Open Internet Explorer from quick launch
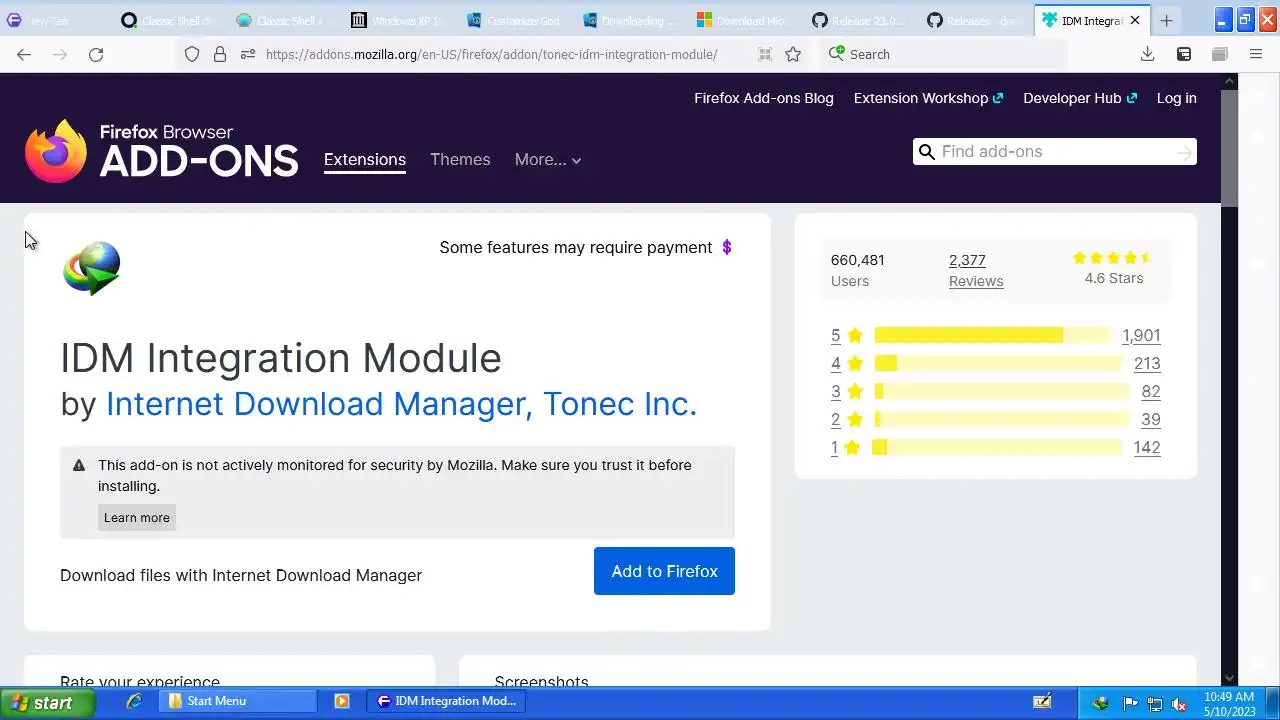 point(134,701)
